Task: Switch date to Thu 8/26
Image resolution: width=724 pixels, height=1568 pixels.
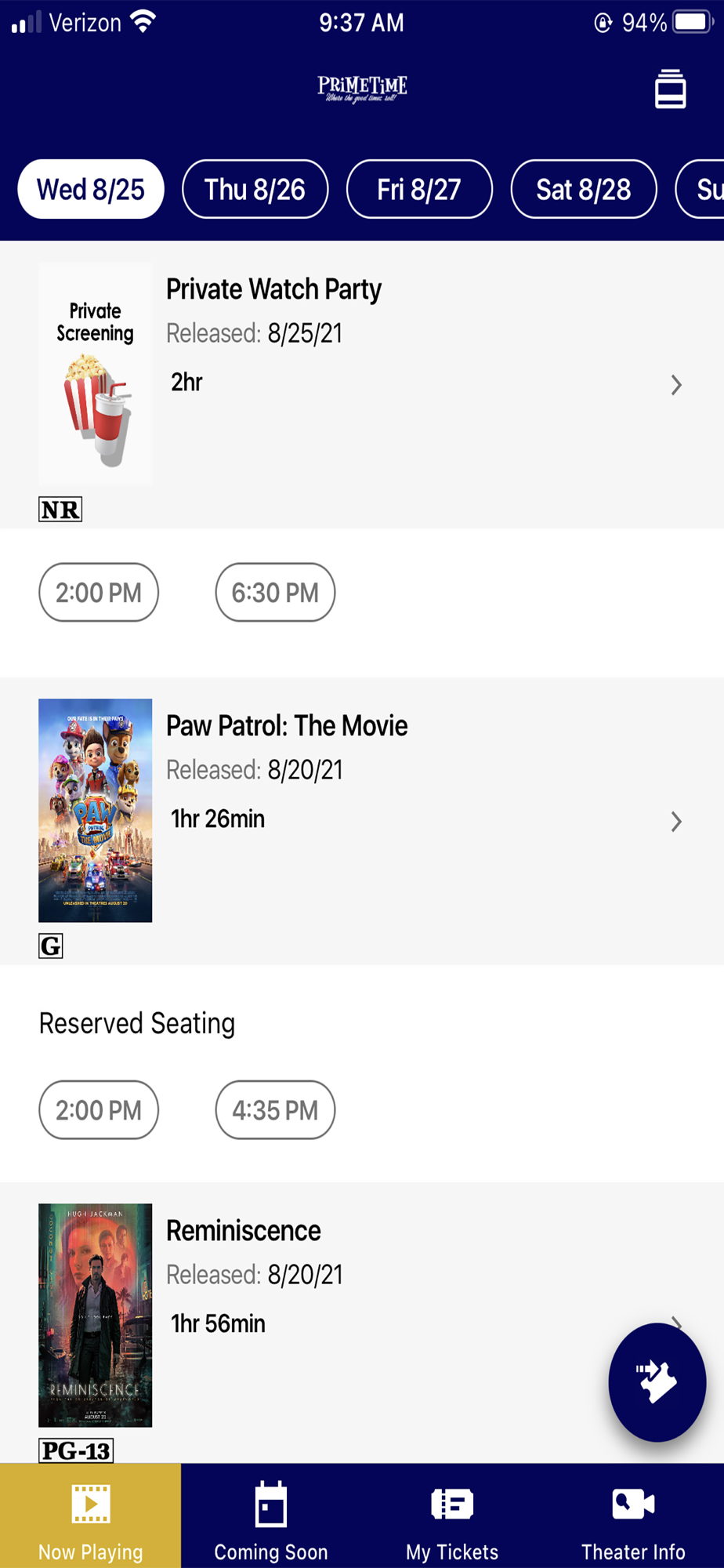Action: [x=255, y=190]
